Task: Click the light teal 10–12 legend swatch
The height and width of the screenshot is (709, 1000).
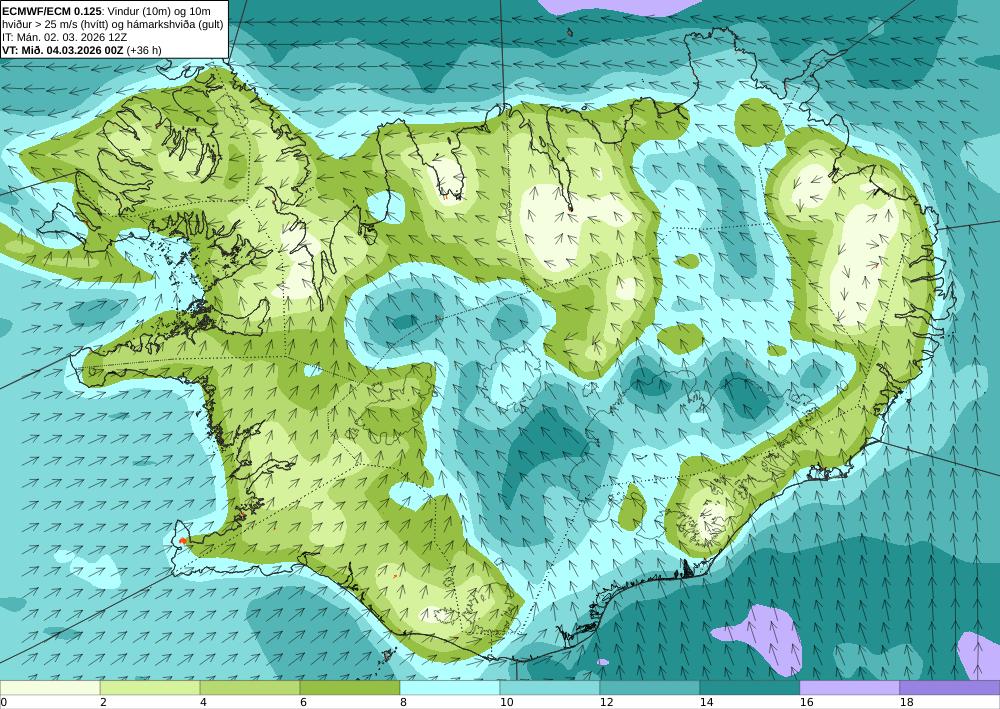Action: click(x=550, y=688)
